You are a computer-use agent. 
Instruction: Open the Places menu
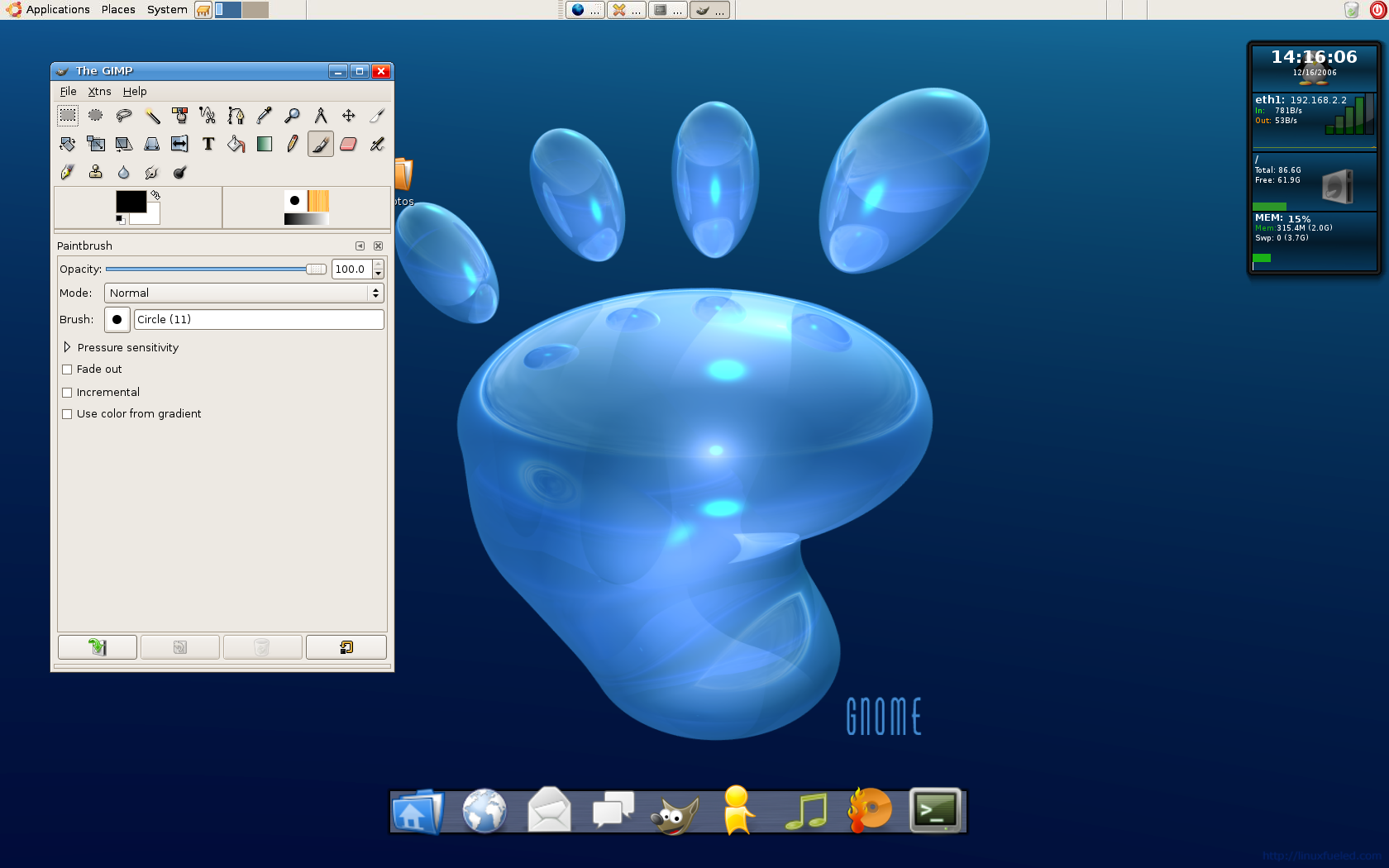coord(118,10)
